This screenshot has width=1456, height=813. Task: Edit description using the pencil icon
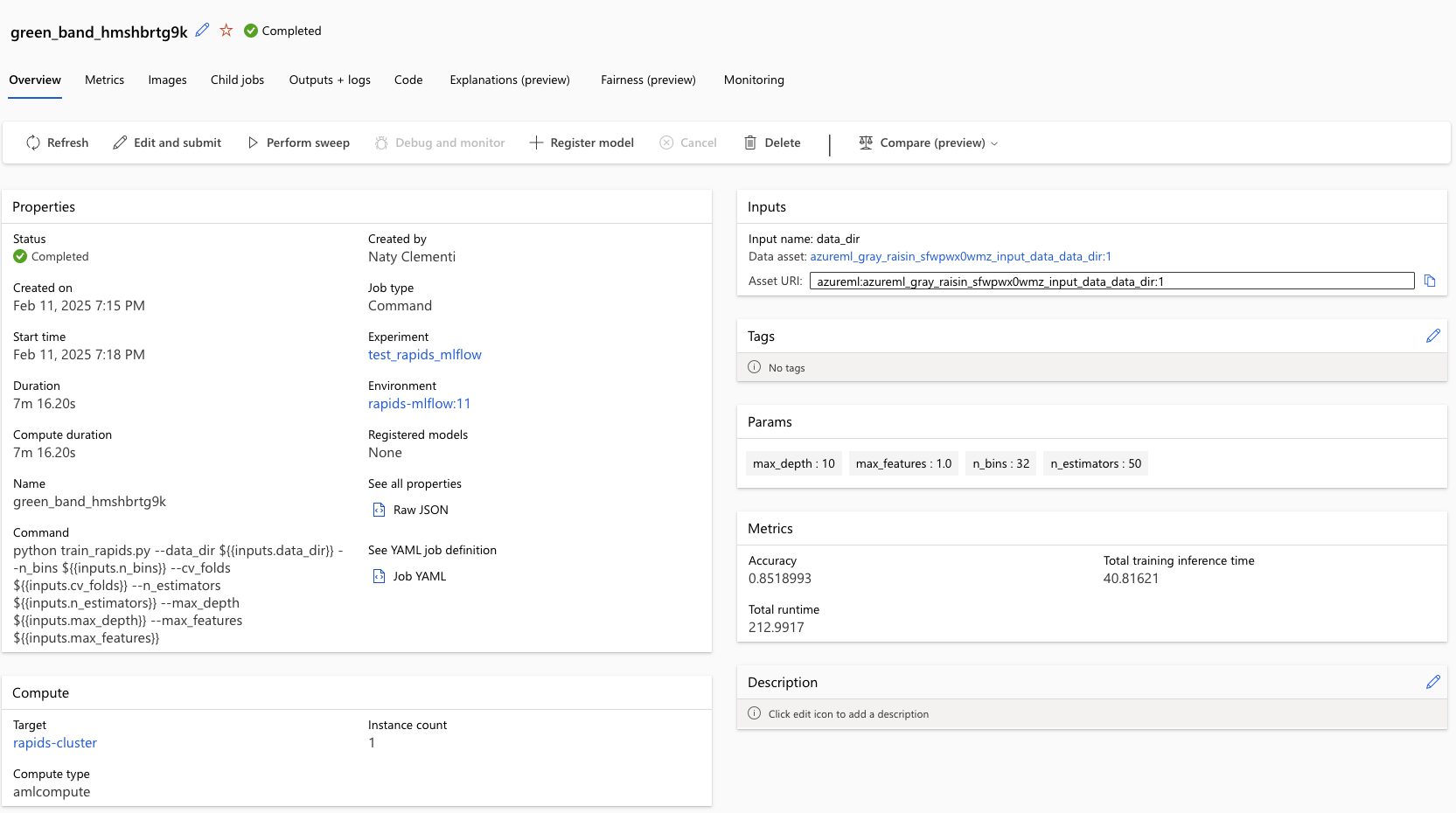[1433, 682]
